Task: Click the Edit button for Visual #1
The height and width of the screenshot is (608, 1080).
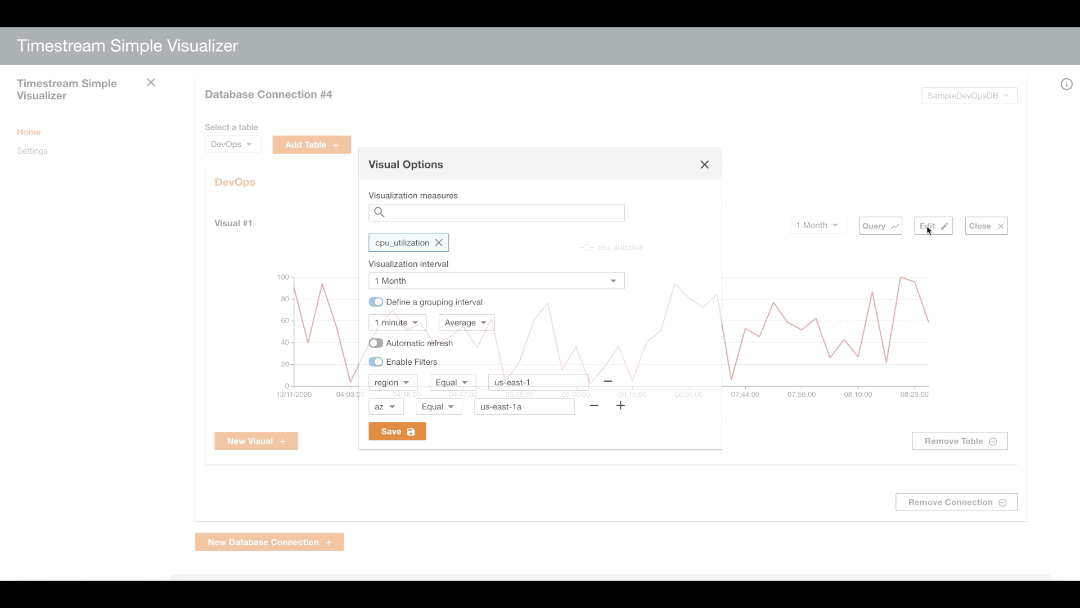Action: (x=933, y=226)
